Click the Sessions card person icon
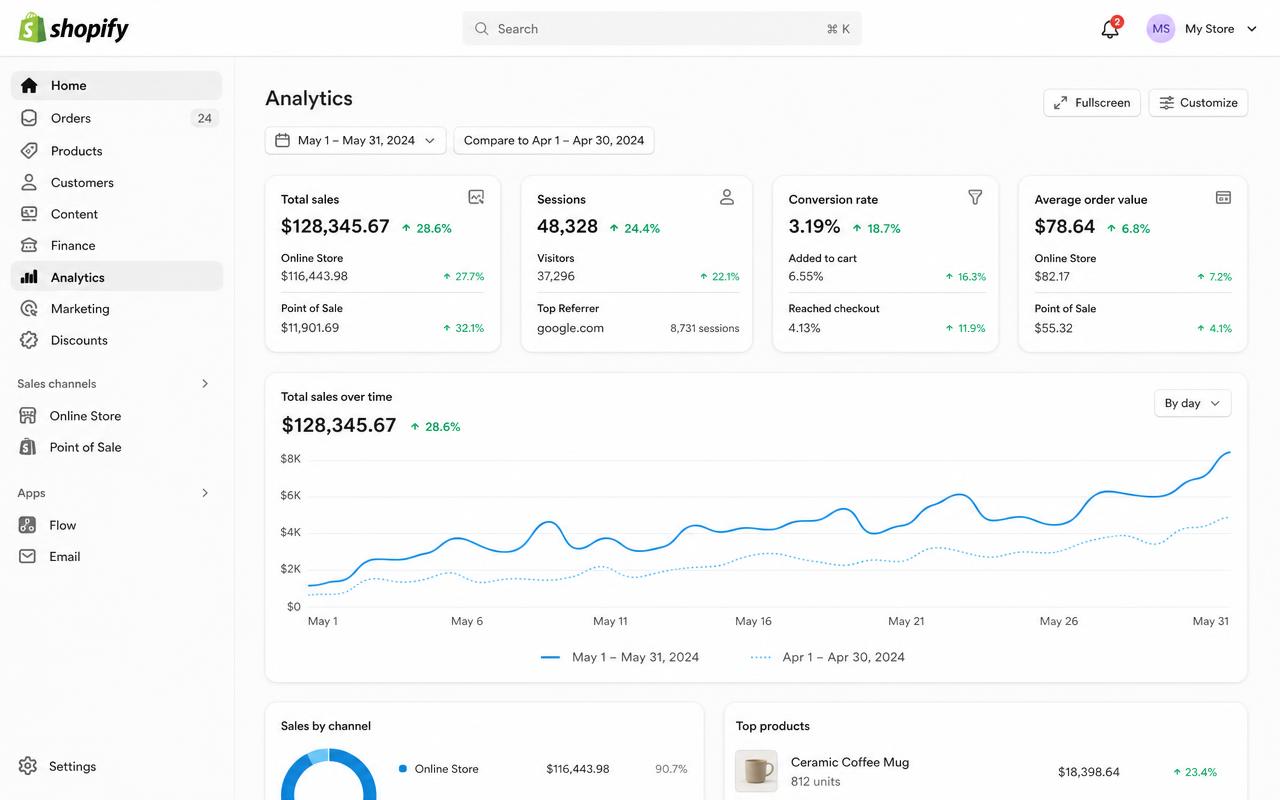Image resolution: width=1280 pixels, height=800 pixels. click(727, 198)
